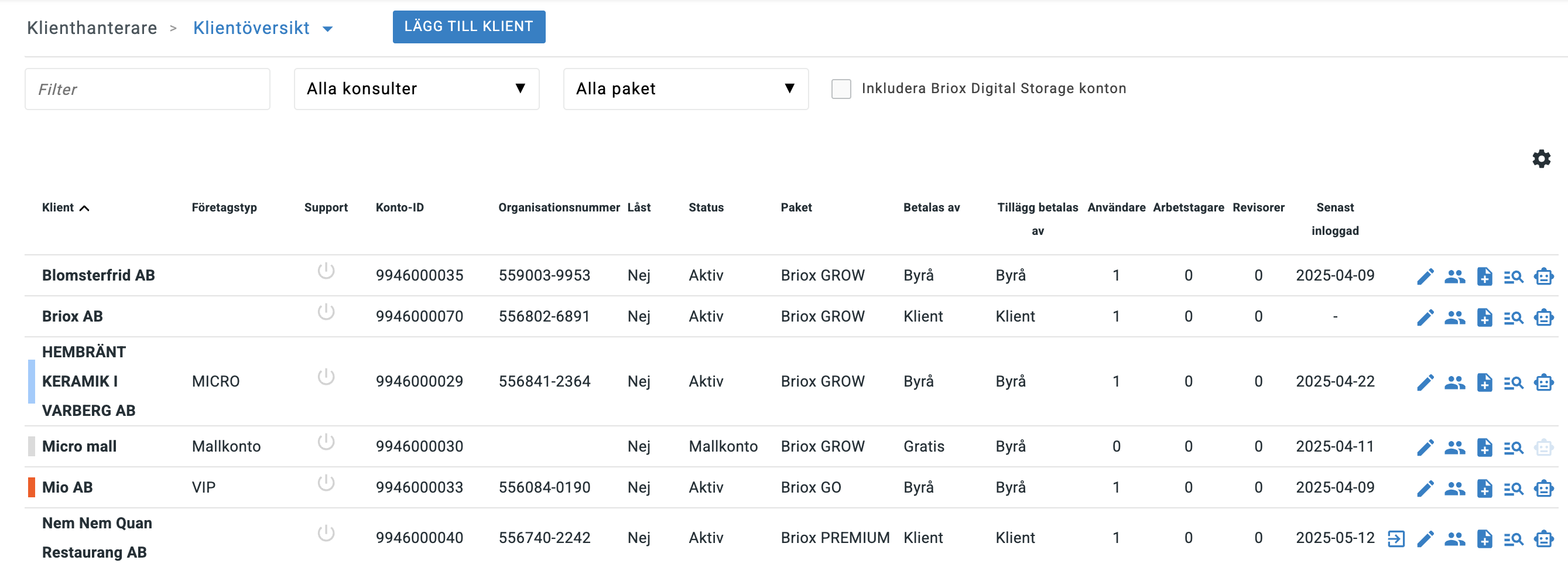Viewport: 1568px width, 567px height.
Task: Go to Klienthanterare breadcrumb
Action: click(x=92, y=28)
